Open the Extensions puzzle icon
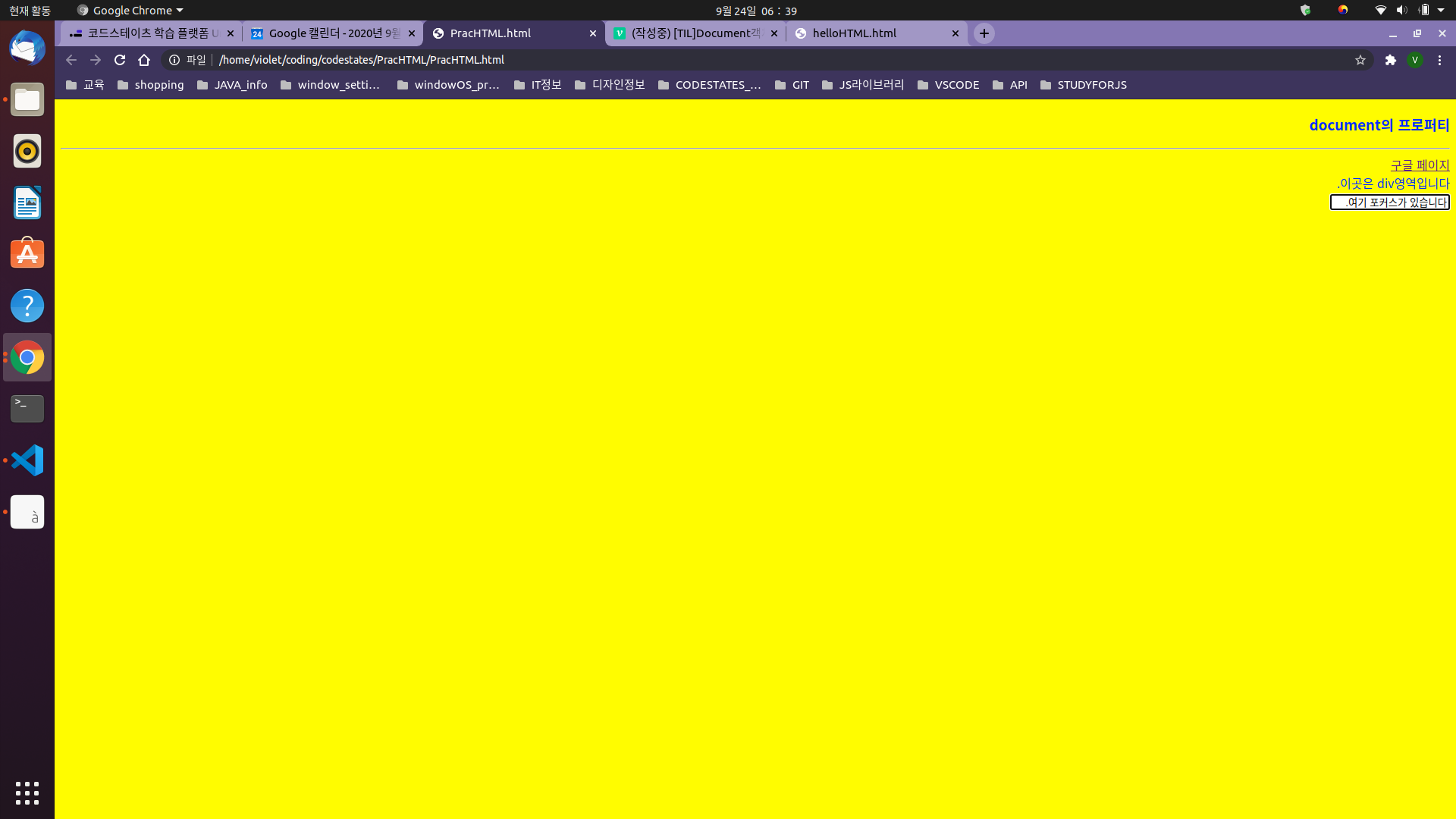Viewport: 1456px width, 819px height. point(1390,60)
